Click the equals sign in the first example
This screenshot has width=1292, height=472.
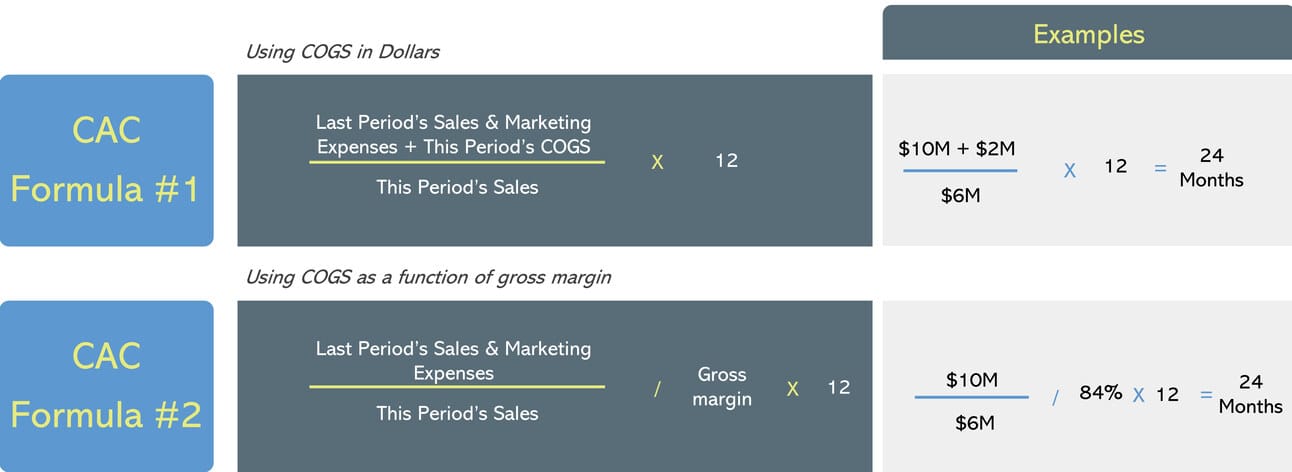click(x=1160, y=168)
